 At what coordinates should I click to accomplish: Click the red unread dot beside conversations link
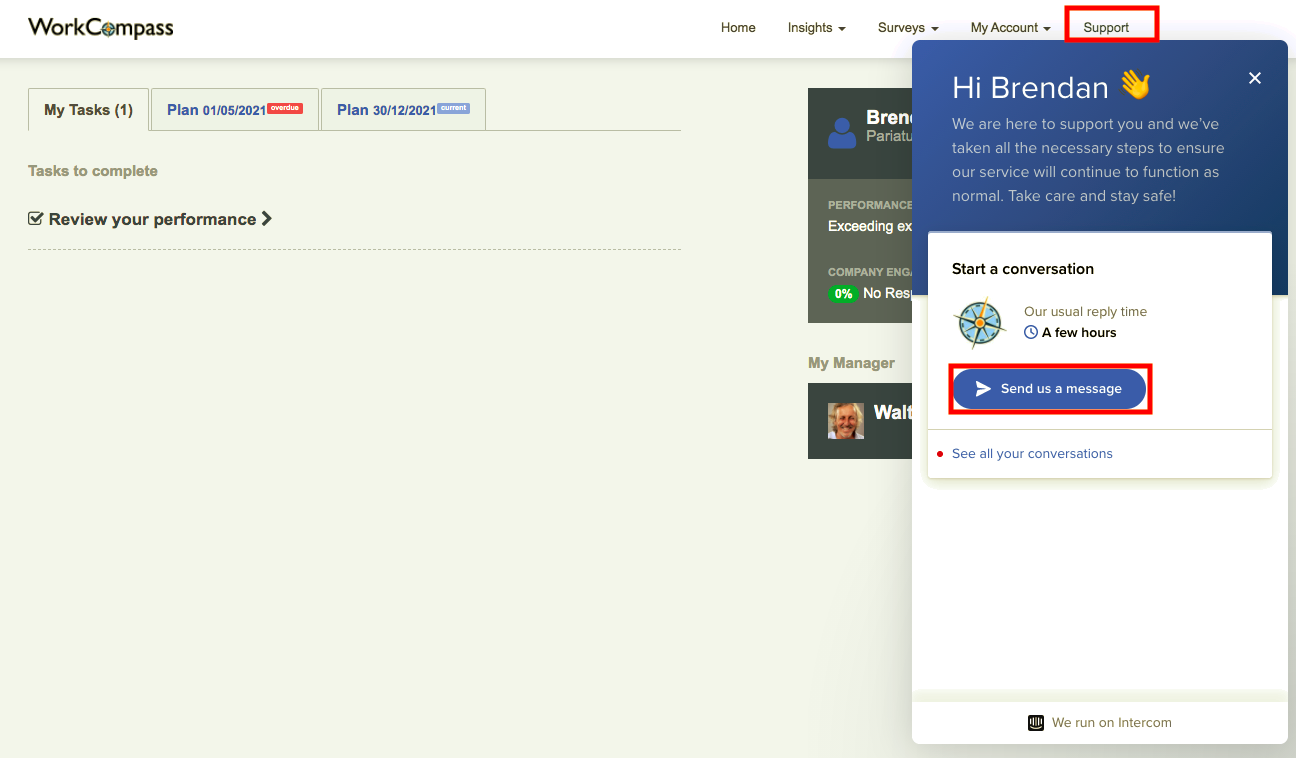coord(939,453)
